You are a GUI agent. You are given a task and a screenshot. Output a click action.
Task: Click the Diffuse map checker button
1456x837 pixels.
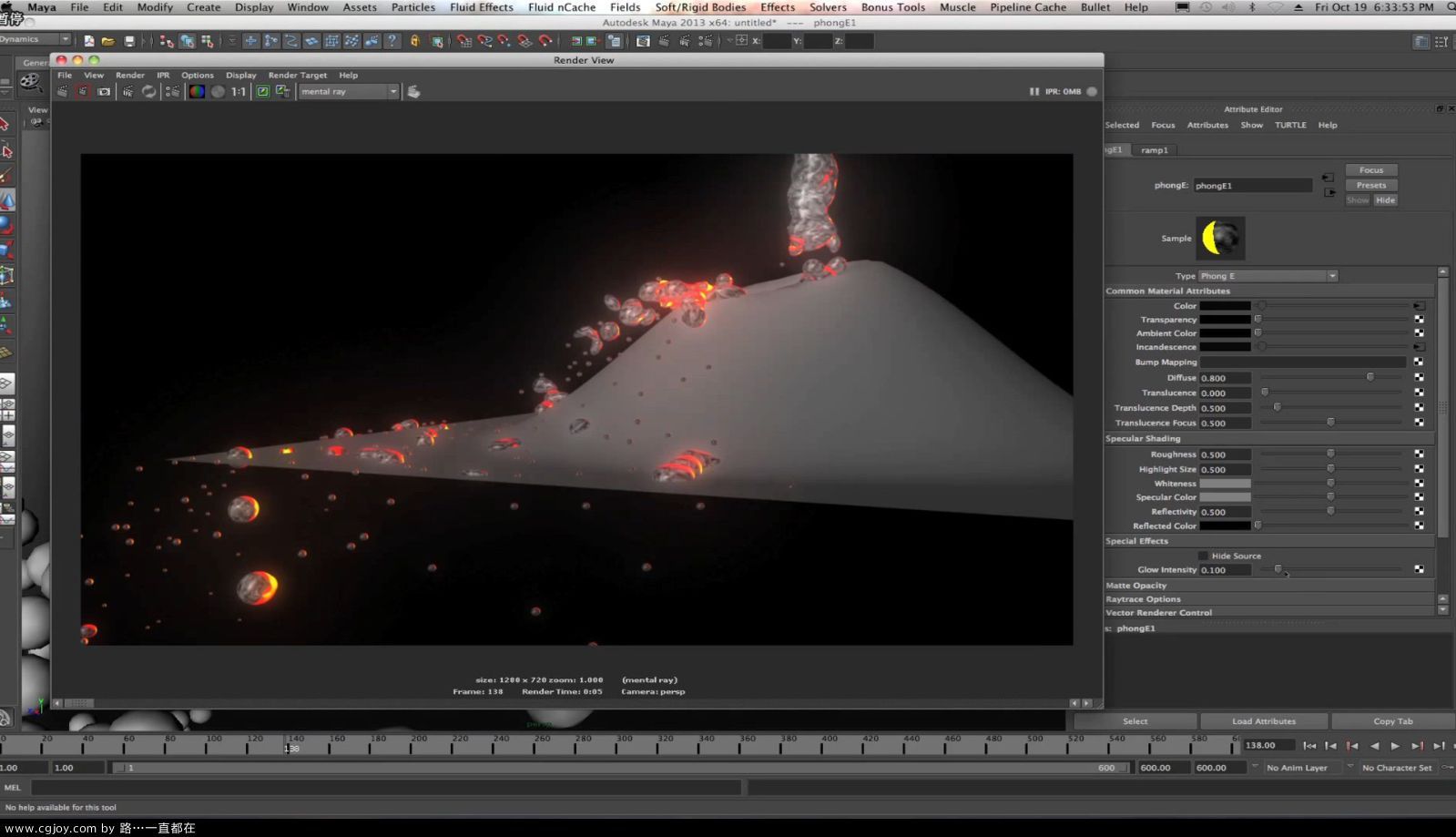(1419, 377)
